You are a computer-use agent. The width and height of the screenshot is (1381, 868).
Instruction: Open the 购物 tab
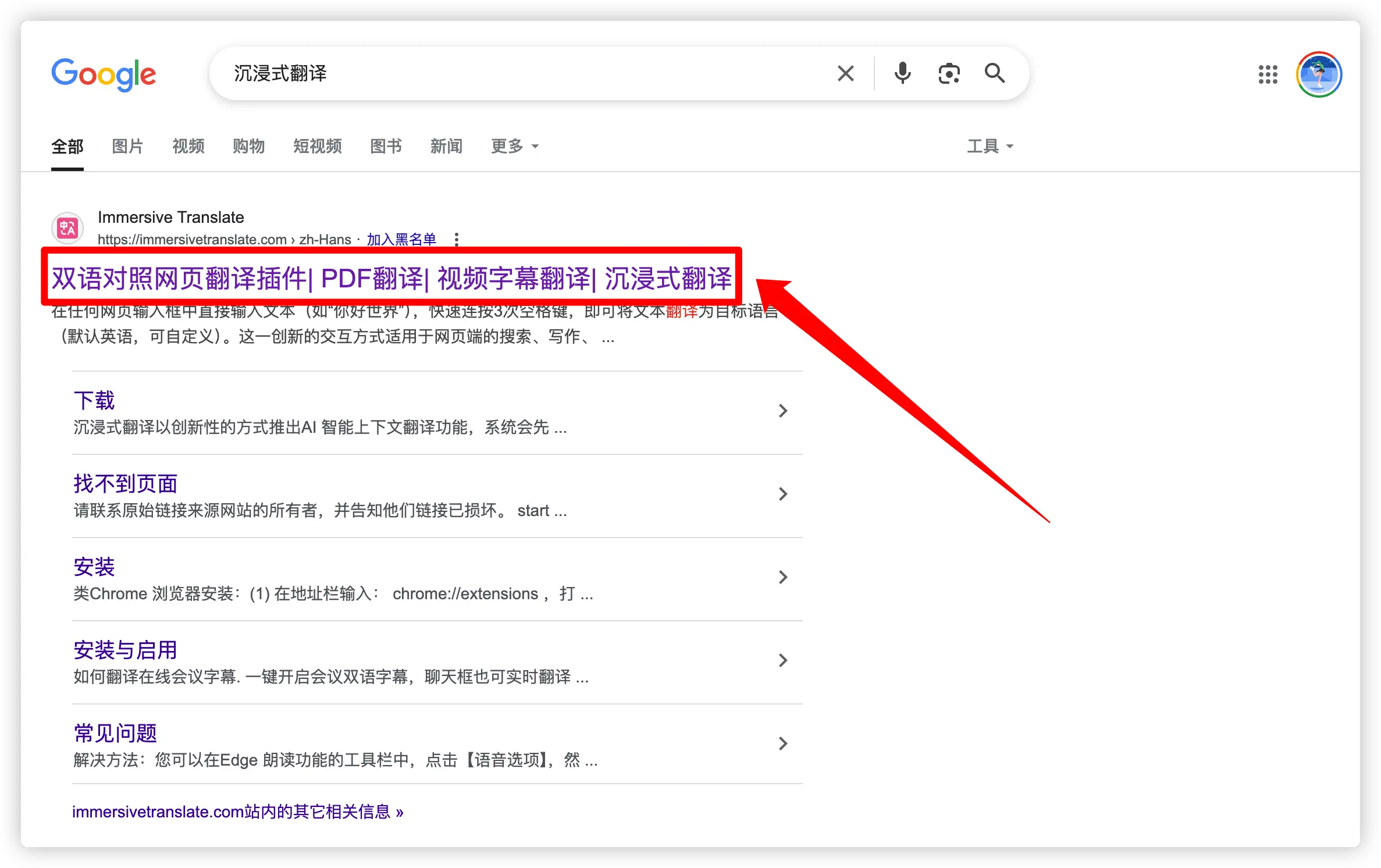point(248,147)
